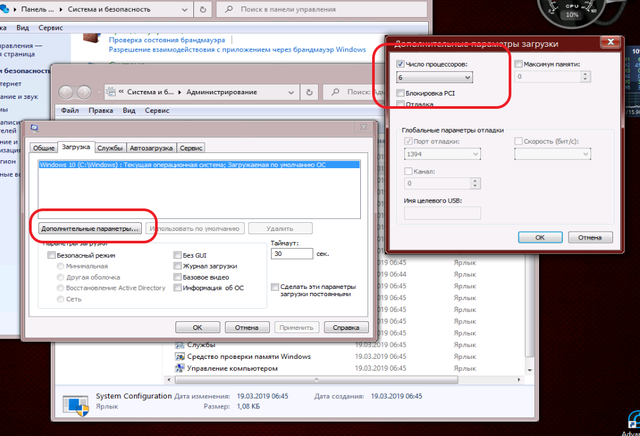This screenshot has height=436, width=640.
Task: Toggle the Число процессоров checkbox
Action: tap(400, 64)
